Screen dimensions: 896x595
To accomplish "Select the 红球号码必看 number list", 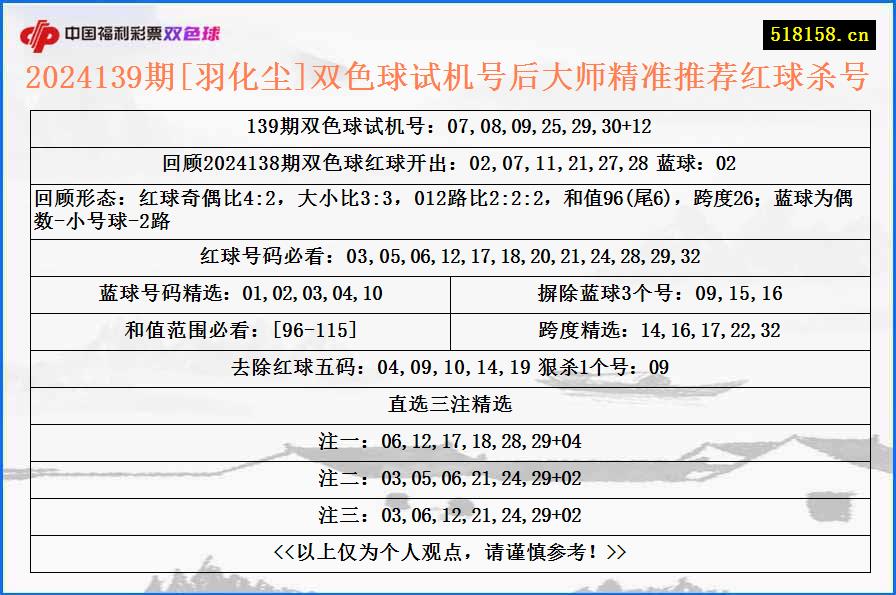I will click(x=448, y=252).
